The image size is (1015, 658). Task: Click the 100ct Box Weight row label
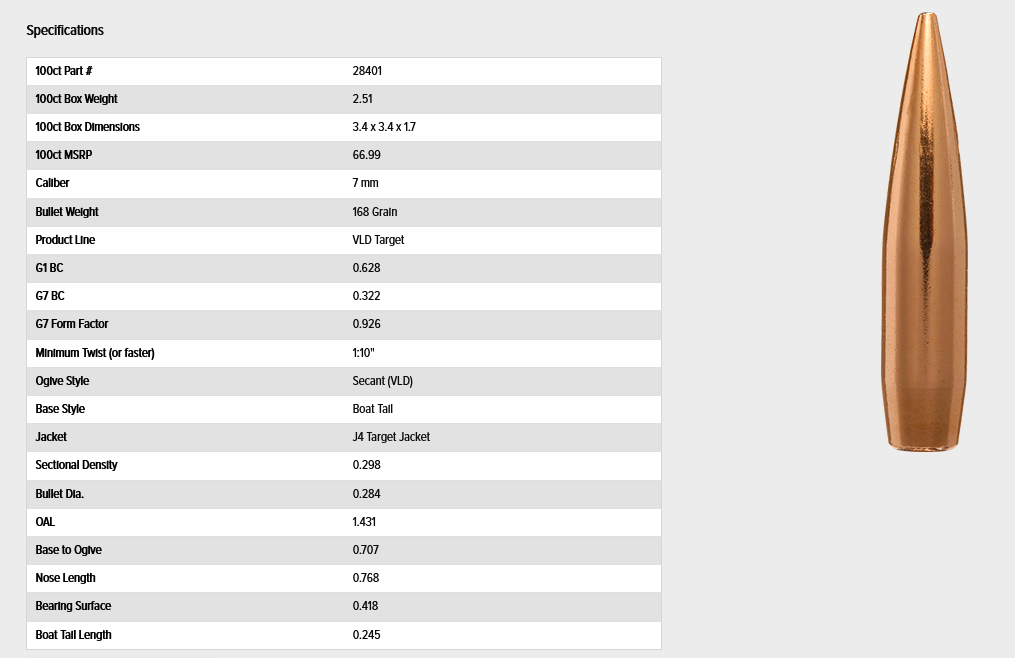point(76,99)
